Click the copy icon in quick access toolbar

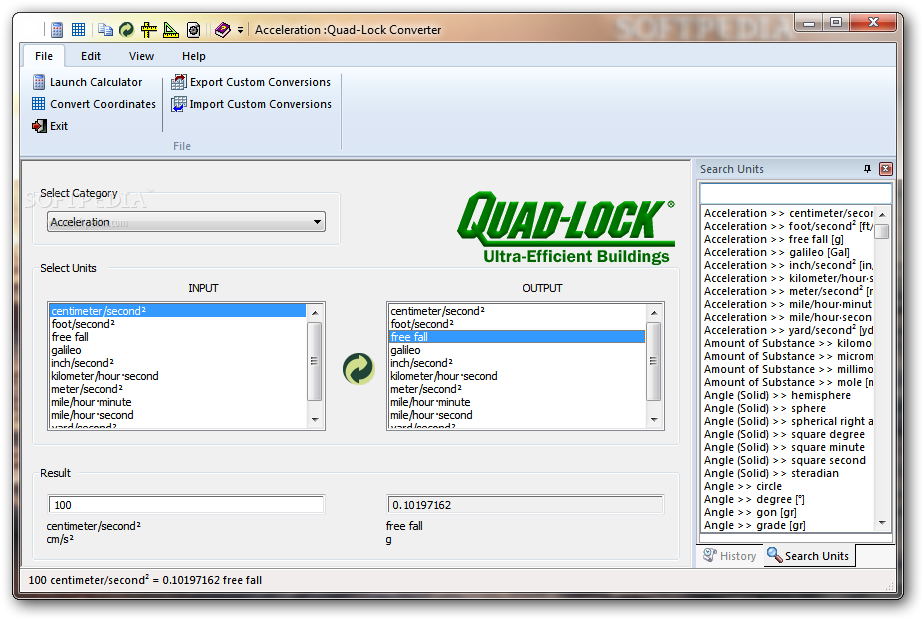(x=105, y=29)
